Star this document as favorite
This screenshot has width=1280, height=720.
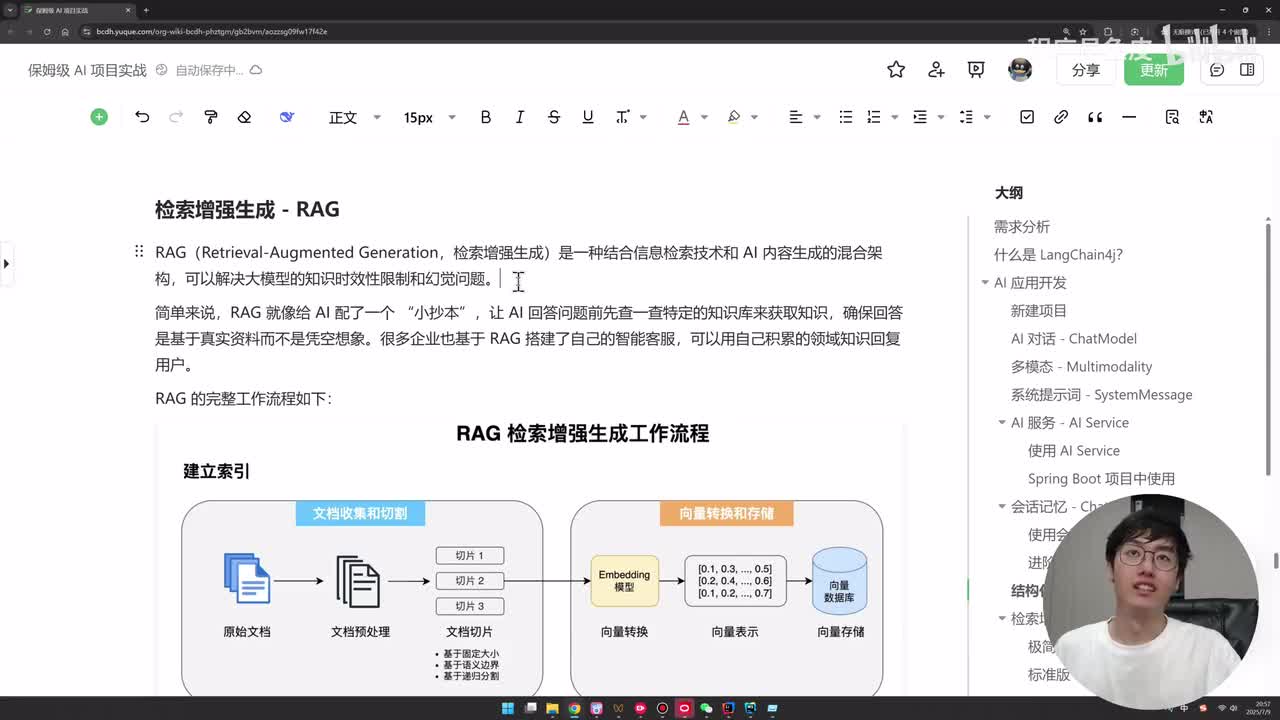(x=896, y=70)
